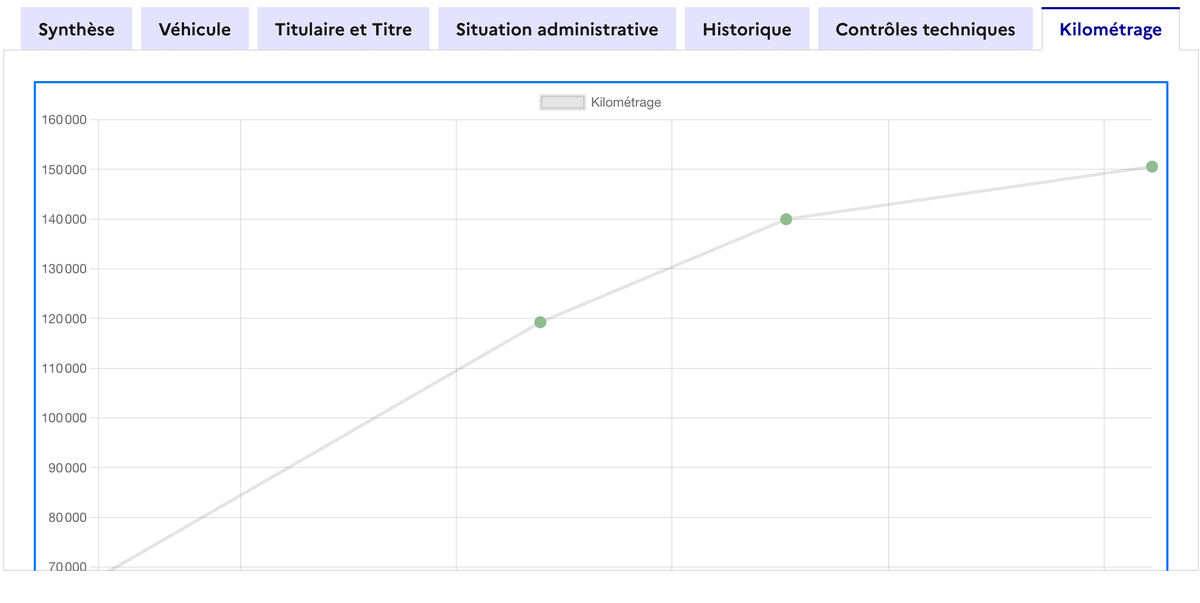Click the 110 000 y-axis label
This screenshot has width=1200, height=603.
coord(64,369)
